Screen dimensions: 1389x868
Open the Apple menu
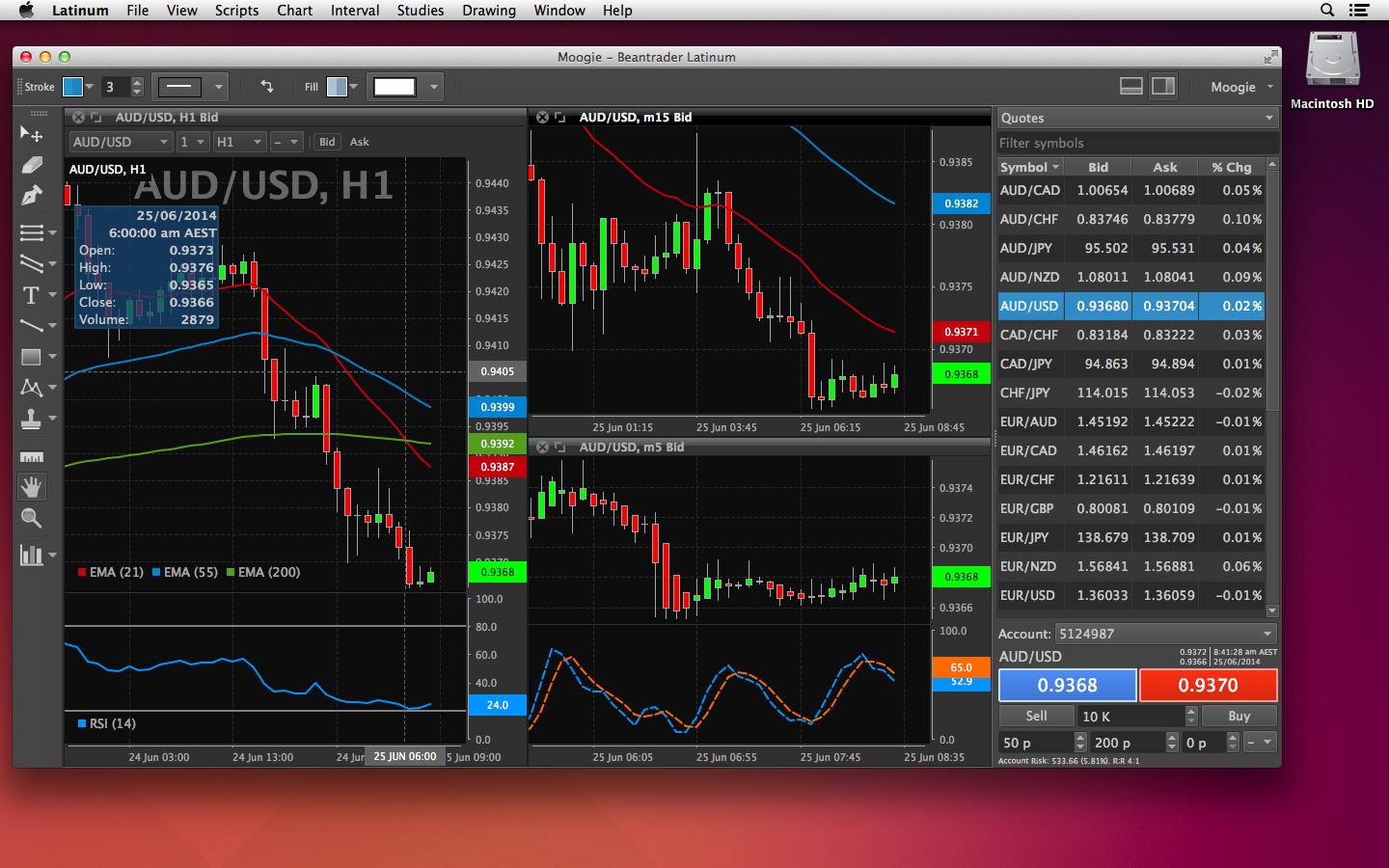(27, 11)
